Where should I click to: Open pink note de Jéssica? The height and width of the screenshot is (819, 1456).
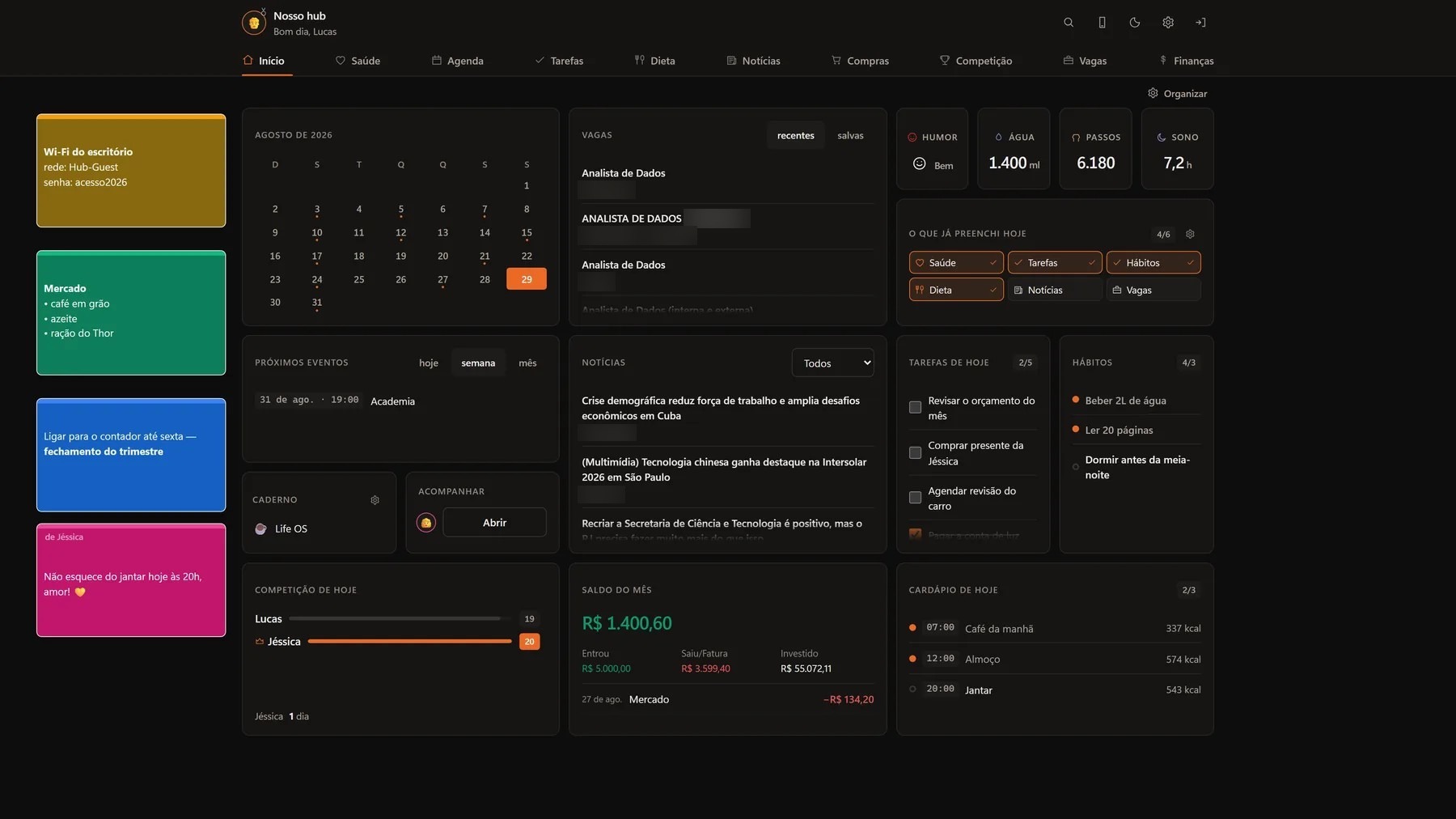(x=131, y=580)
